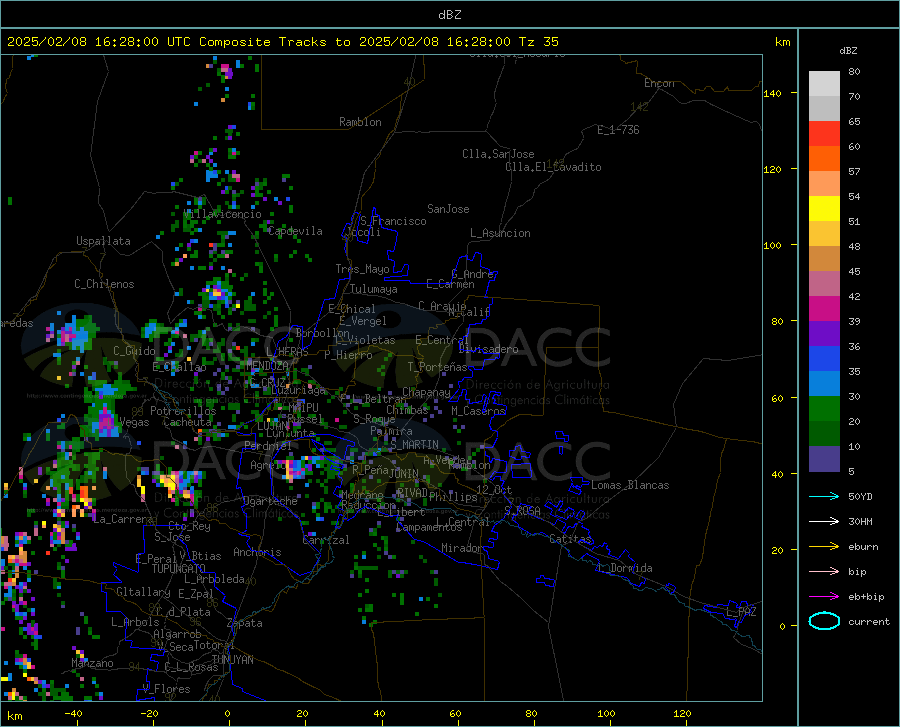
Task: Click the light gray 80 dBZ color swatch
Action: [824, 83]
